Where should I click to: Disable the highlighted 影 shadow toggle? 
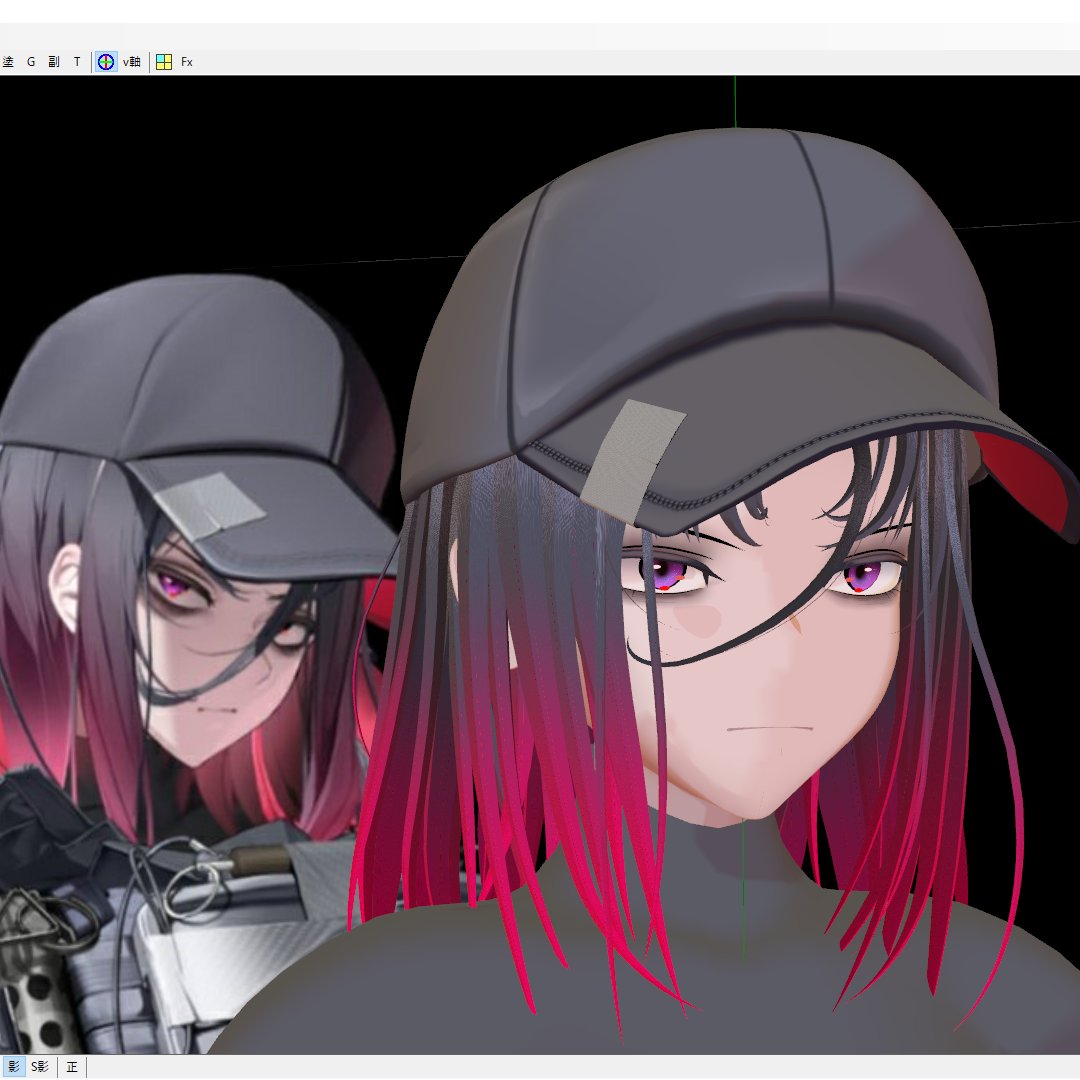coord(13,1066)
